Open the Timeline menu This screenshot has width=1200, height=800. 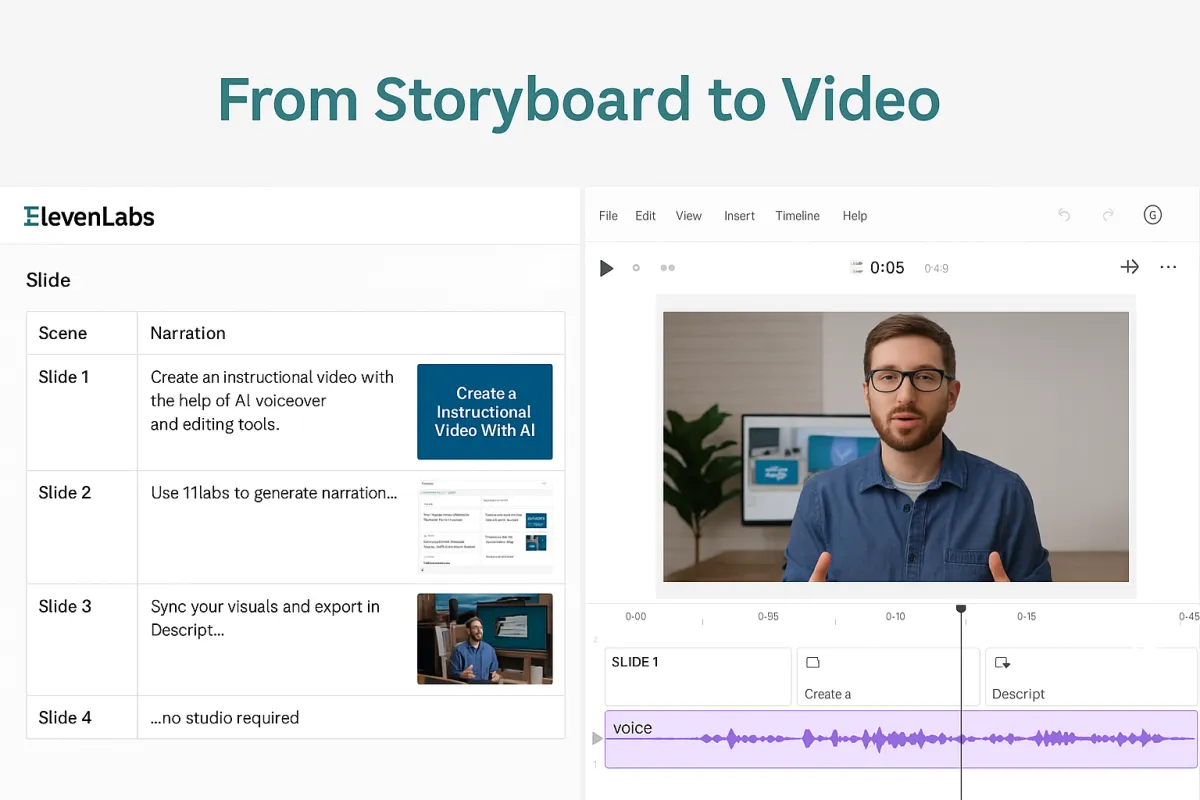point(797,216)
